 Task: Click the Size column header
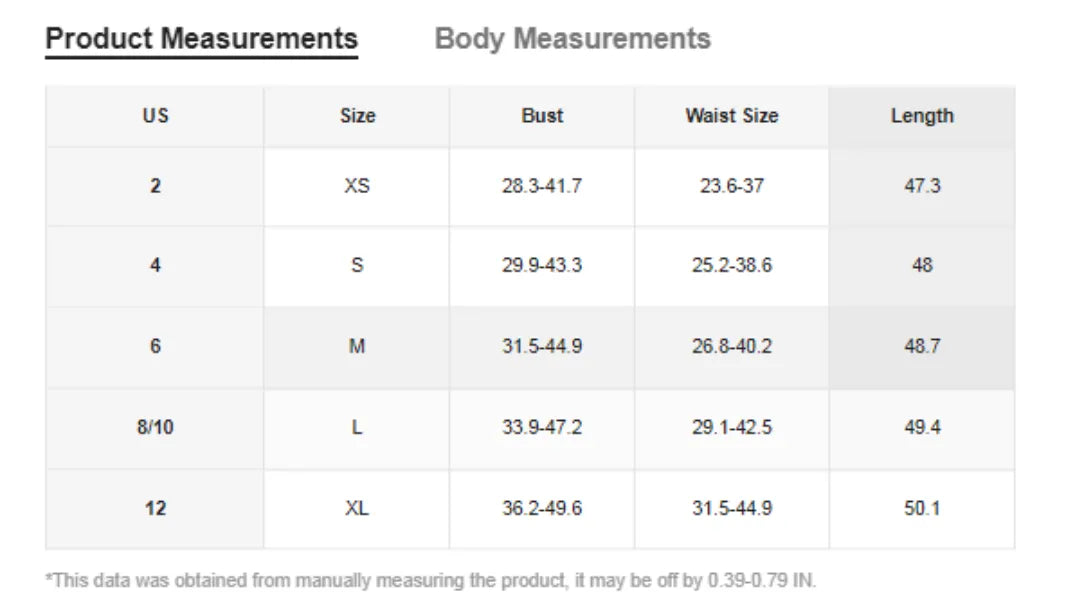click(x=357, y=116)
